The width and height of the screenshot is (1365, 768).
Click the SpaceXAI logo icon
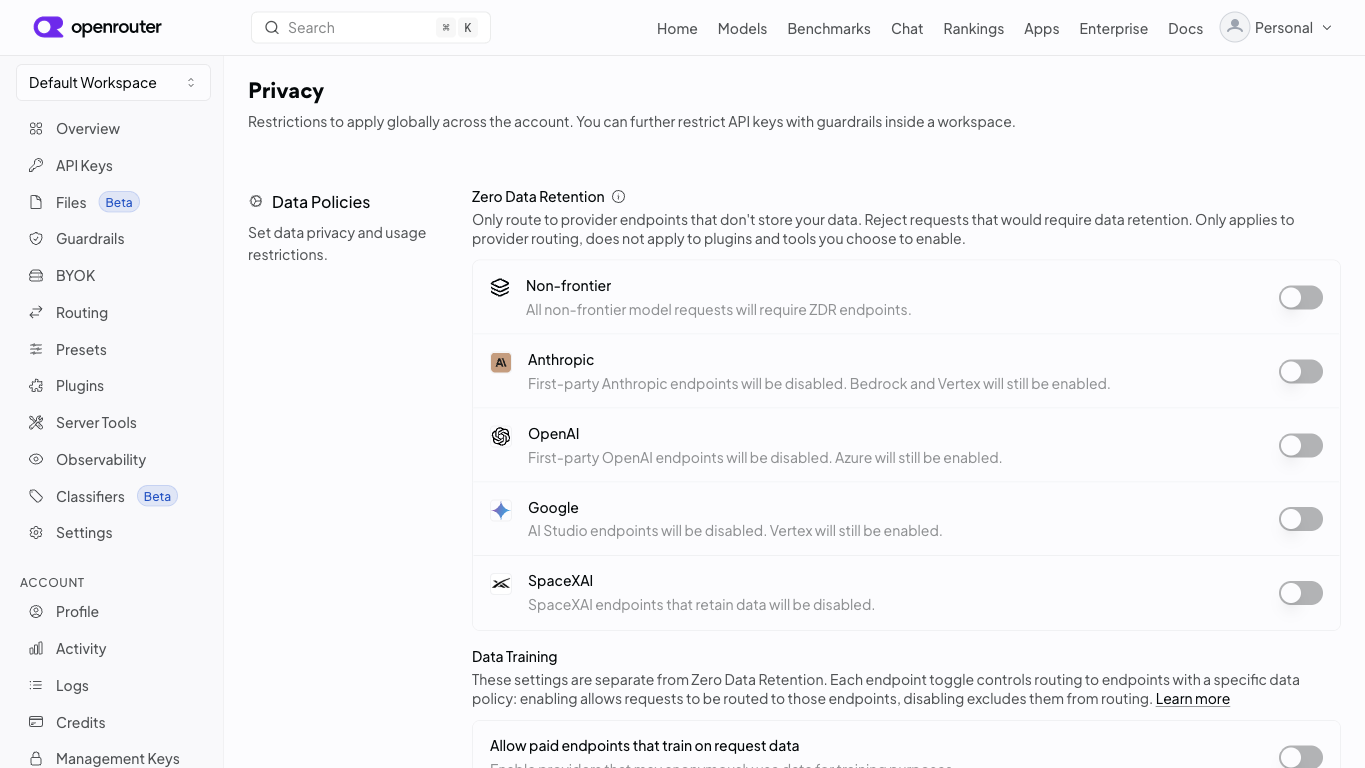tap(501, 584)
